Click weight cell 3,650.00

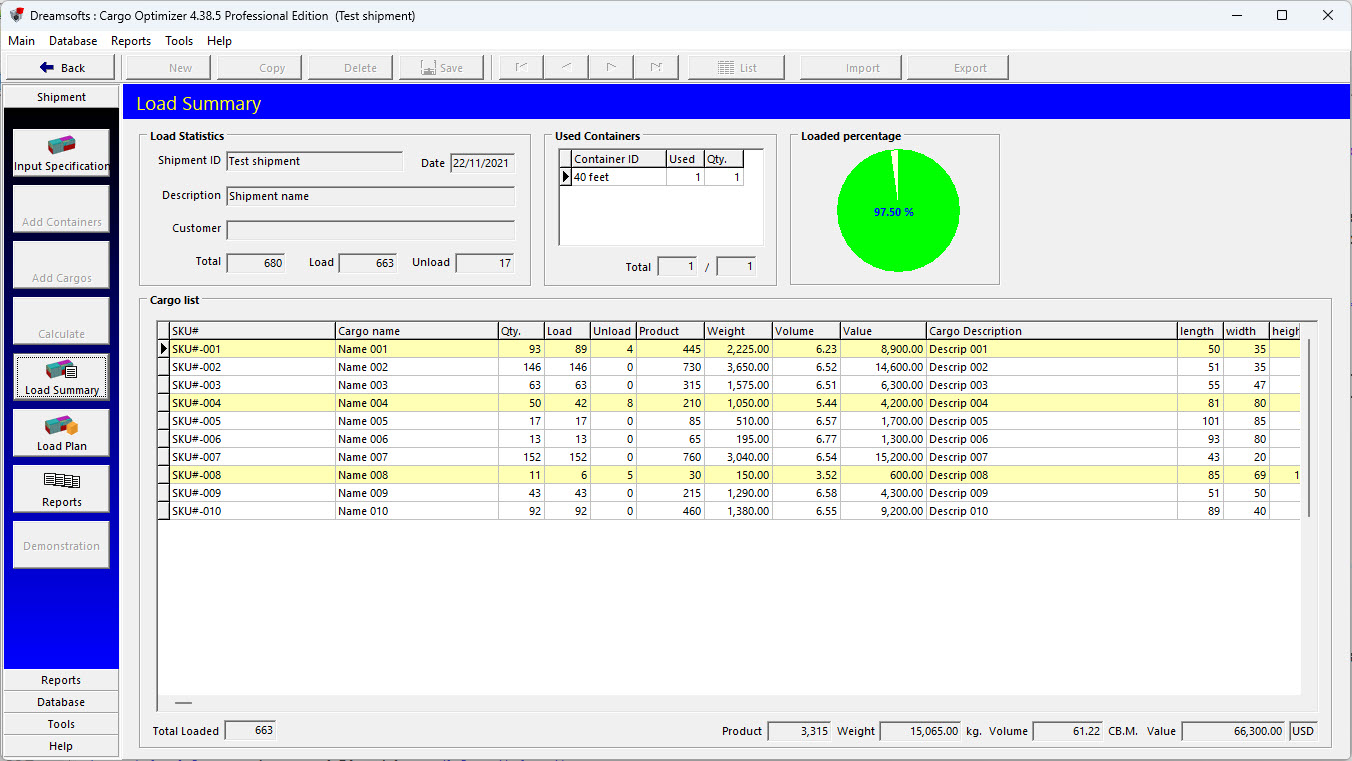pyautogui.click(x=738, y=367)
